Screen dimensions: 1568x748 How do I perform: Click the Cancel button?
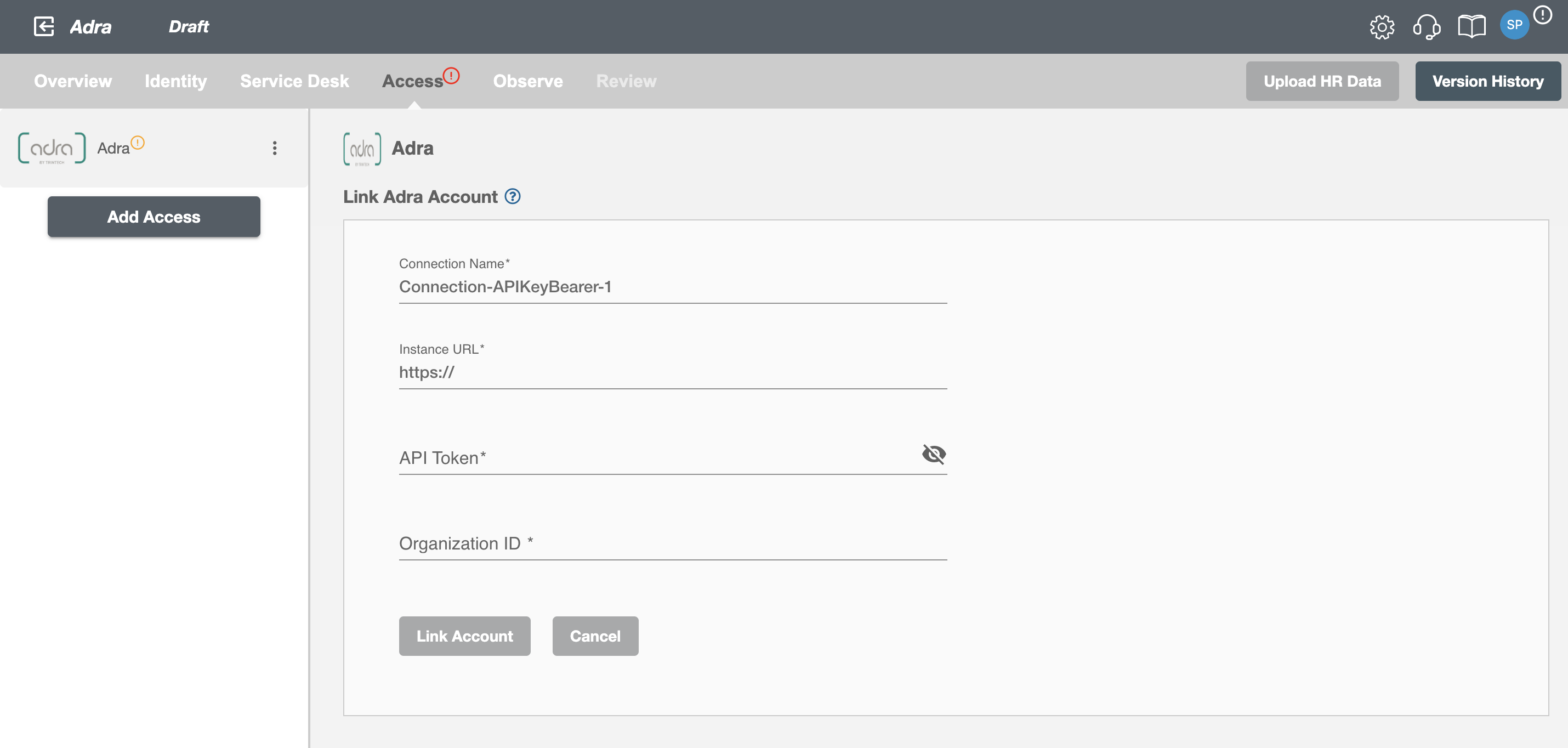[x=595, y=636]
